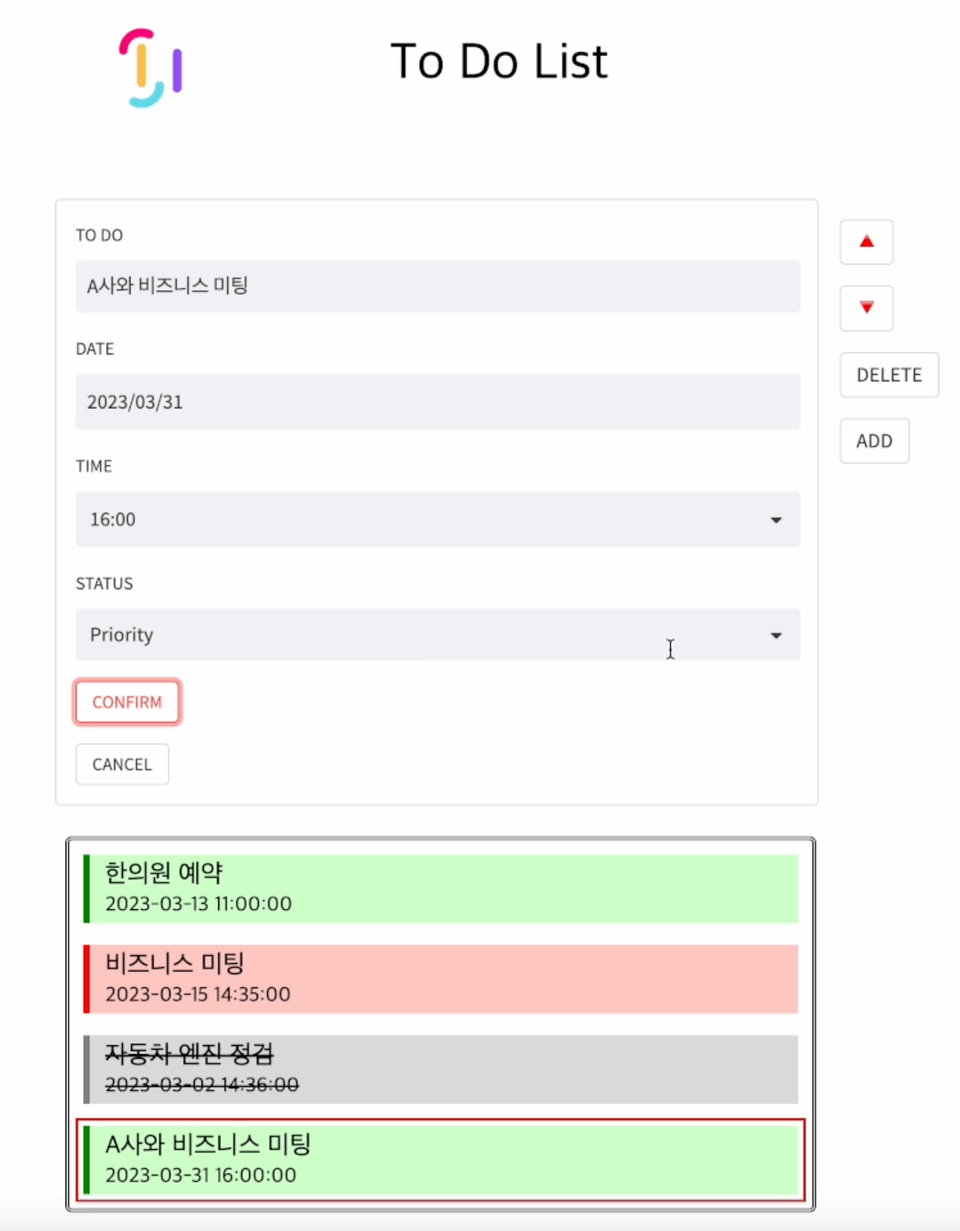The image size is (960, 1231).
Task: Click the DELETE button
Action: click(889, 375)
